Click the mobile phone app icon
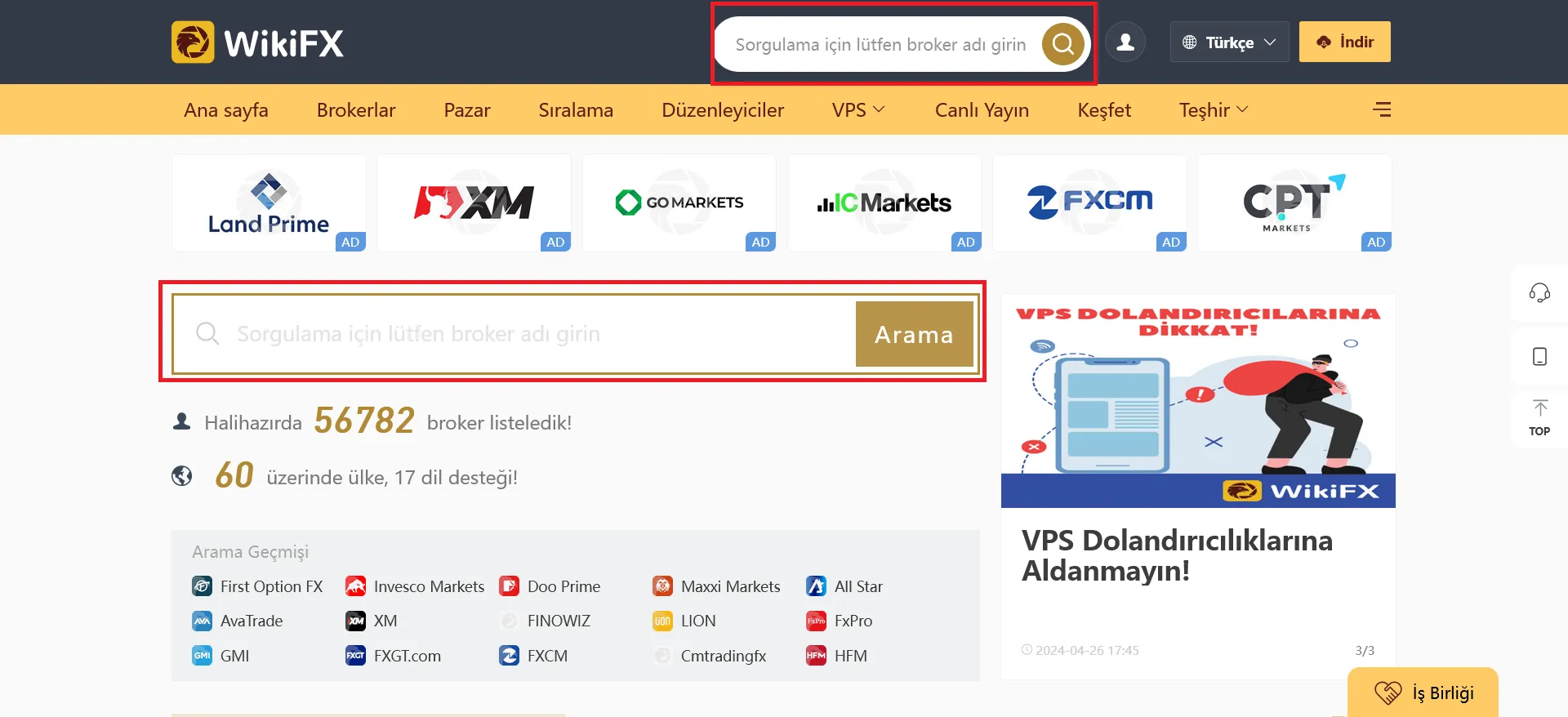 point(1539,356)
